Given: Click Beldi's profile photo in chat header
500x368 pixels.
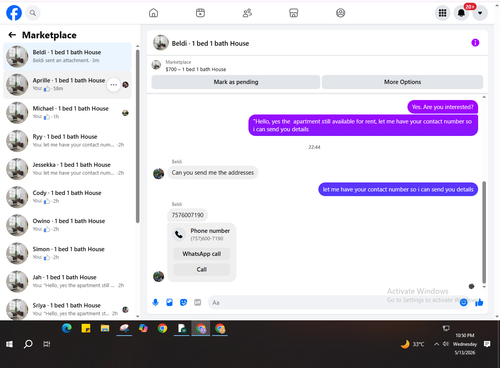Looking at the screenshot, I should coord(161,43).
